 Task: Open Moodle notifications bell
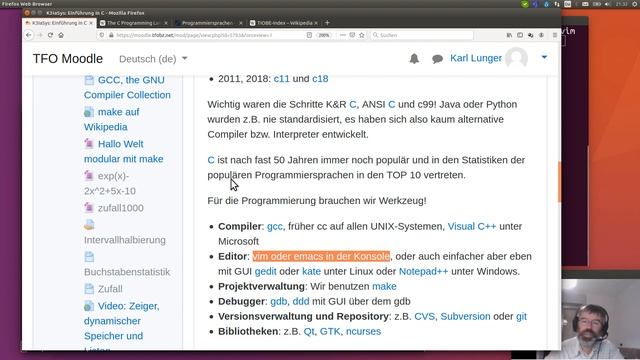414,59
